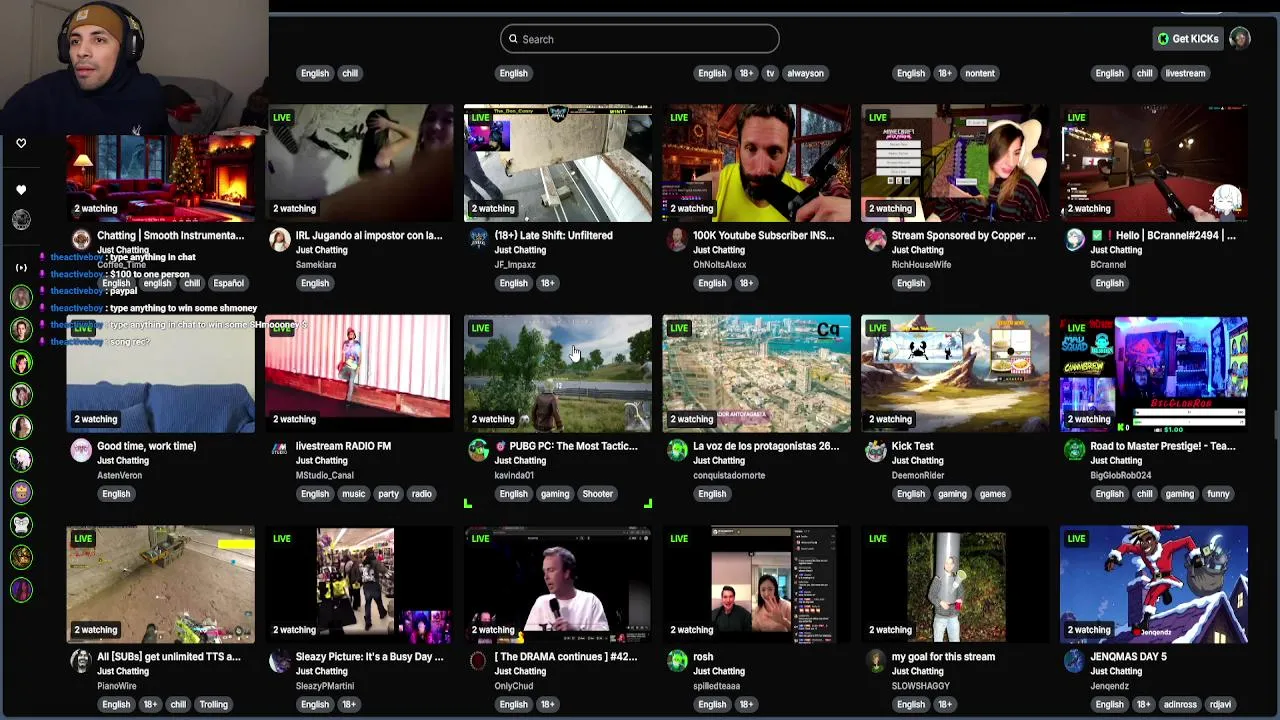Open the JENQMAS DAY 5 stream thumbnail
Image resolution: width=1280 pixels, height=720 pixels.
pyautogui.click(x=1154, y=584)
